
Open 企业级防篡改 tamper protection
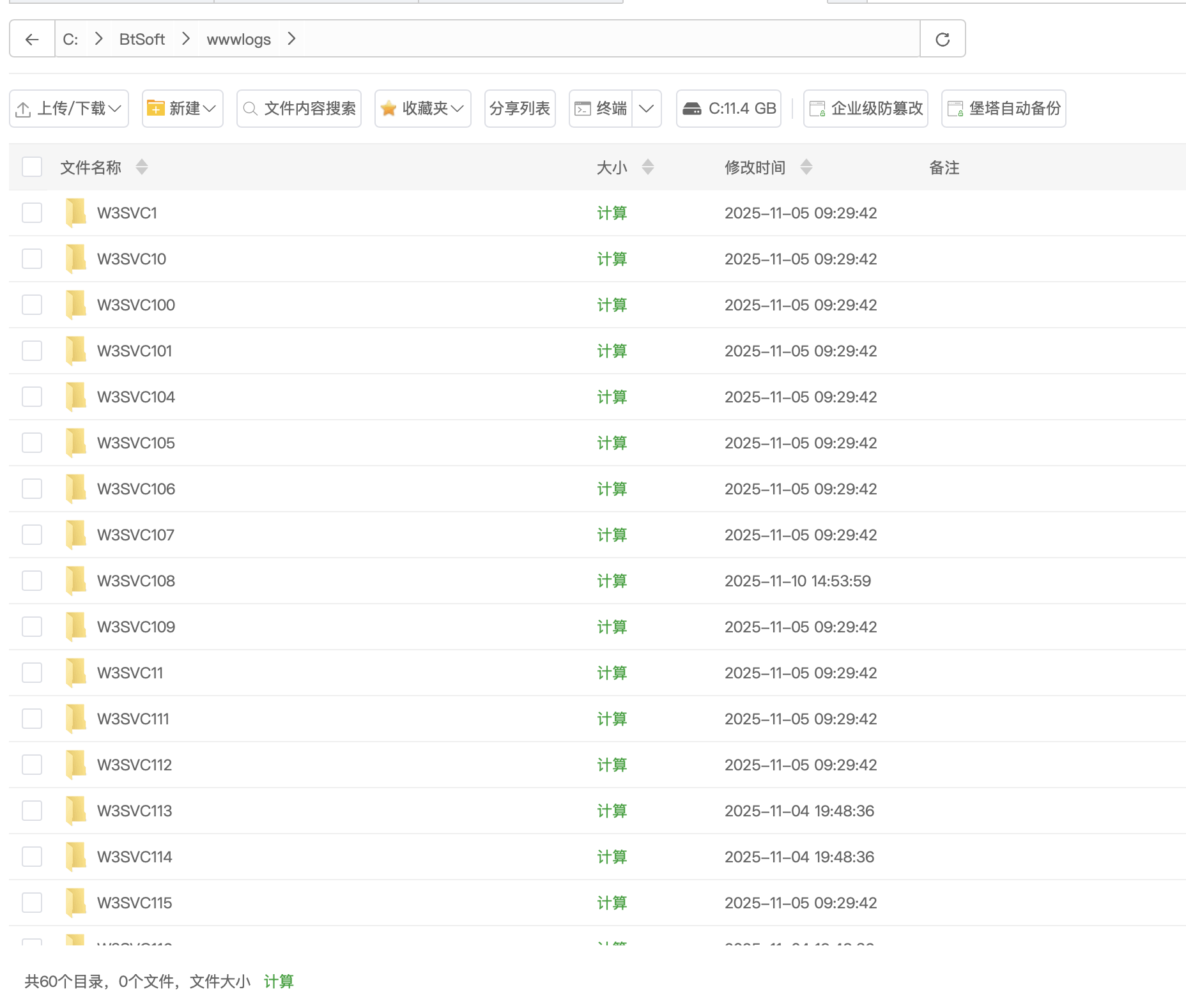[866, 109]
